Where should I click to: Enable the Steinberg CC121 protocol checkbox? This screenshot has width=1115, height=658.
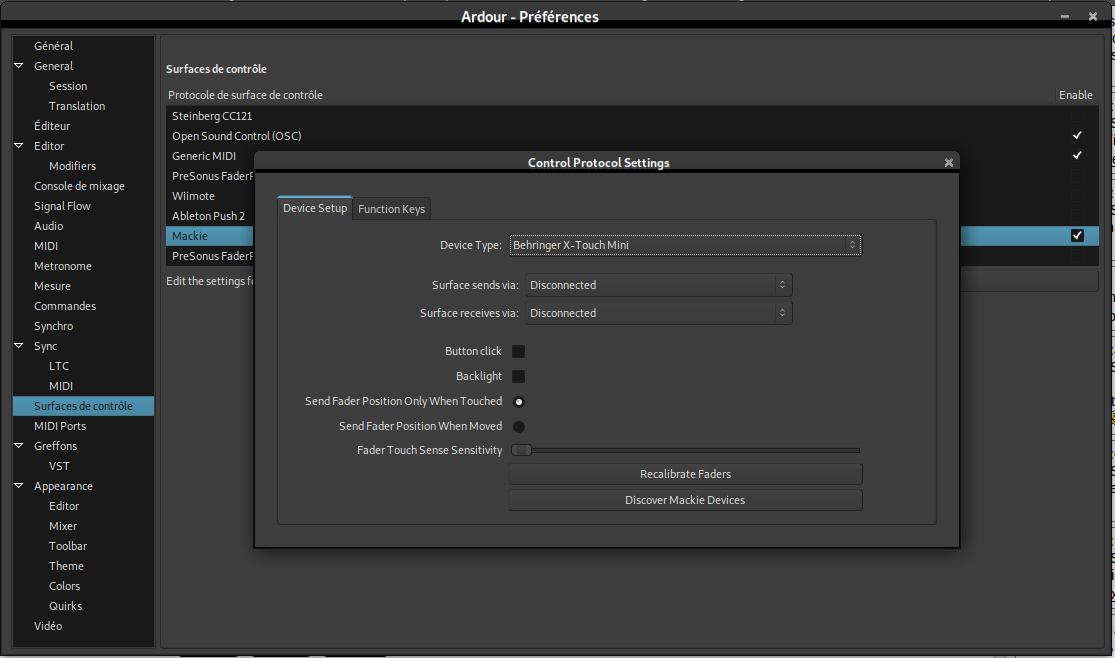(x=1077, y=115)
